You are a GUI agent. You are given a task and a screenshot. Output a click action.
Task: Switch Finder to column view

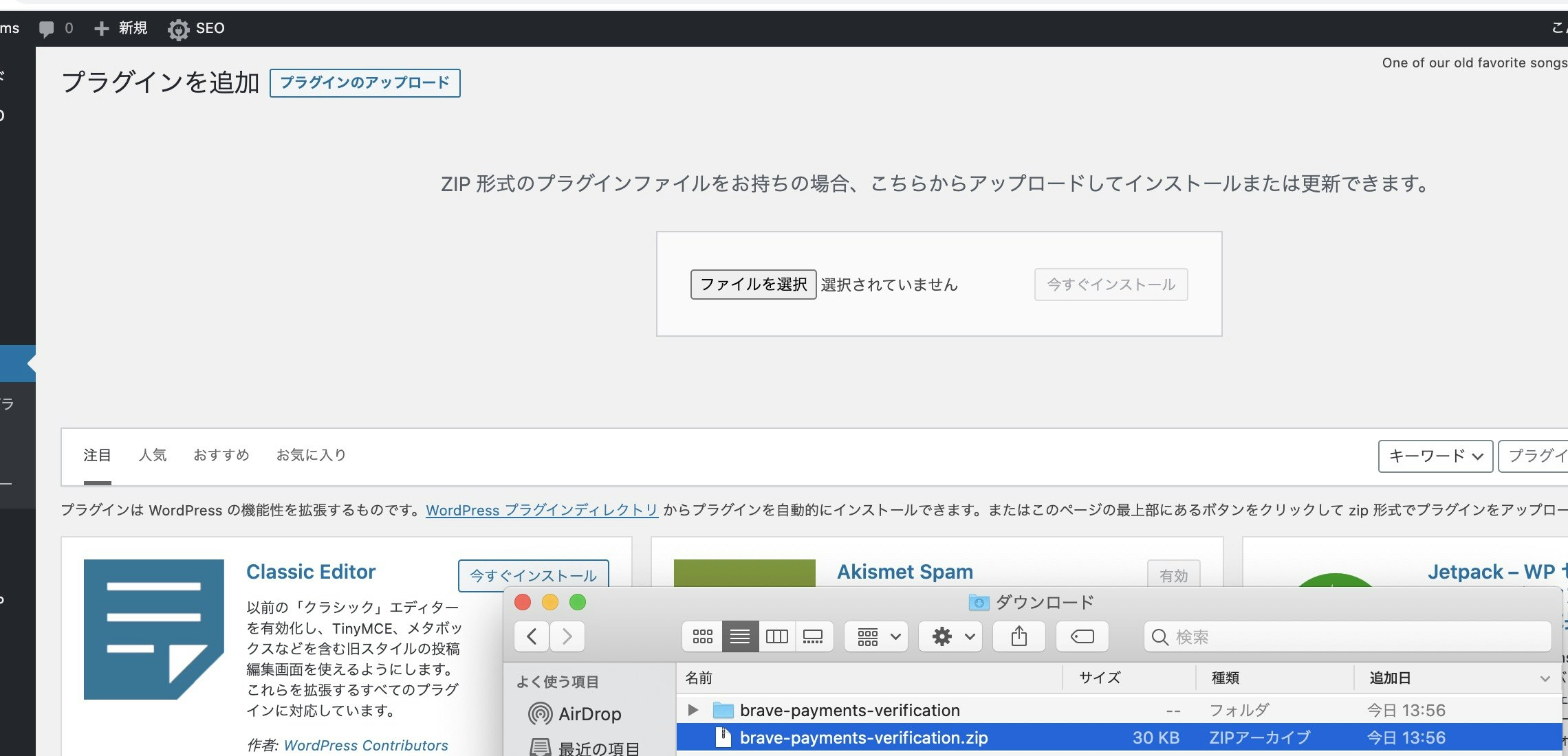coord(777,636)
